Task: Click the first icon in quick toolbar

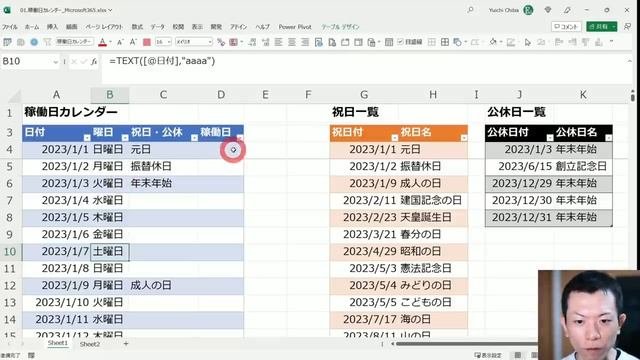Action: (x=7, y=42)
